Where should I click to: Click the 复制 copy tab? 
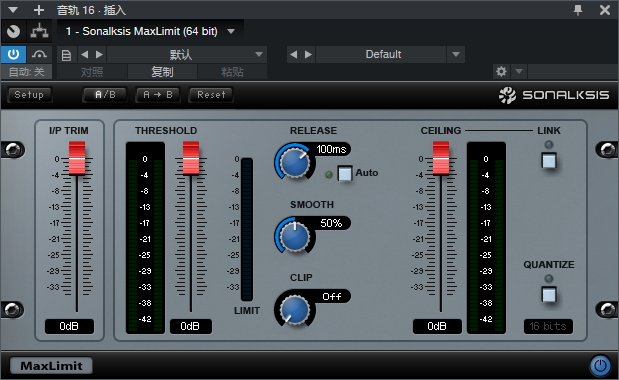click(162, 72)
